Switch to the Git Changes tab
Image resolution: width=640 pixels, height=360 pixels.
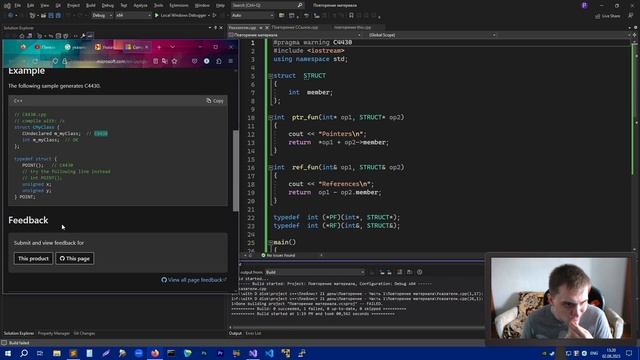84,333
